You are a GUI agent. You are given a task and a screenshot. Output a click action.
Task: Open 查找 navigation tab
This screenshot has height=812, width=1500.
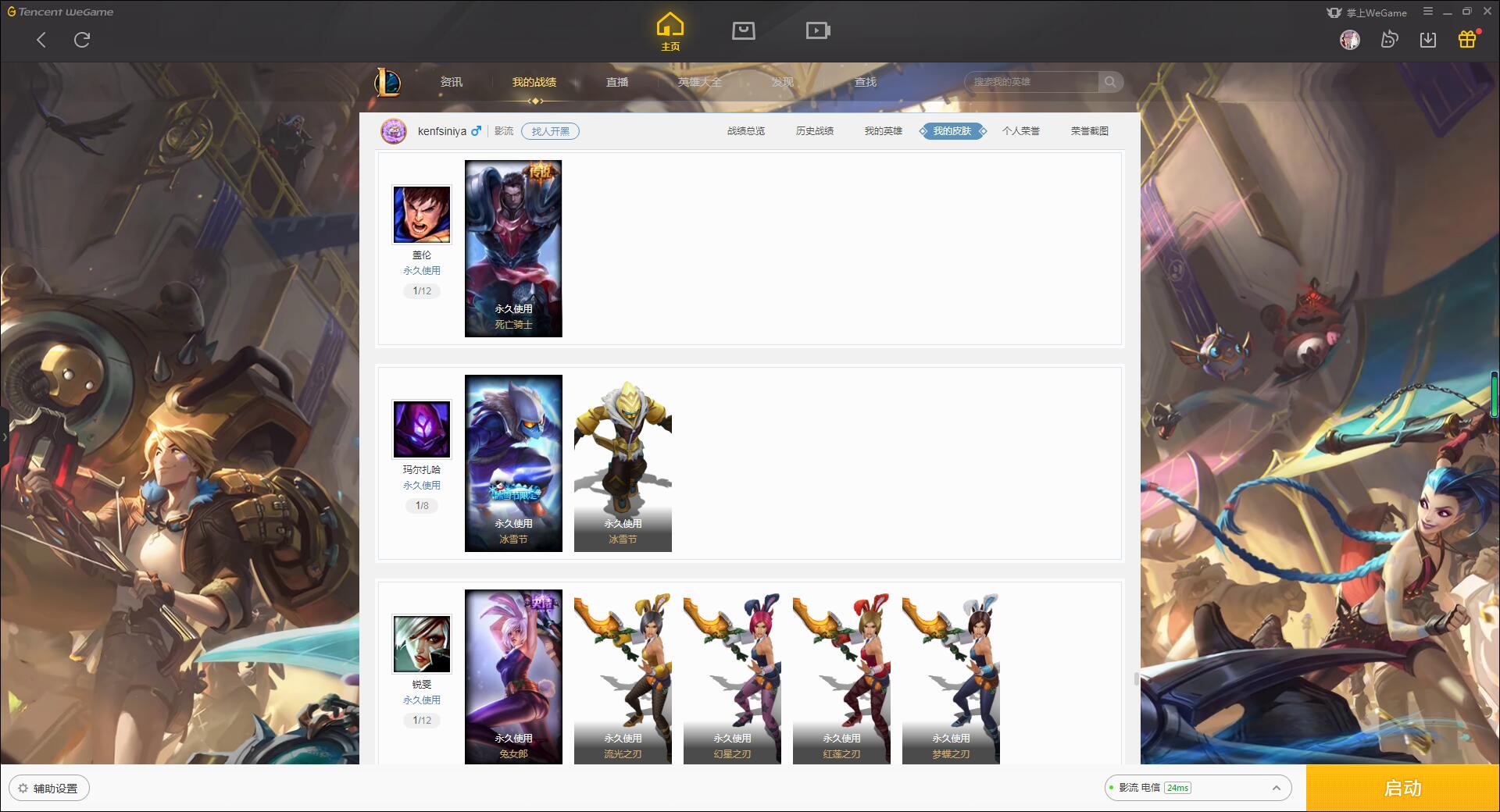[866, 82]
